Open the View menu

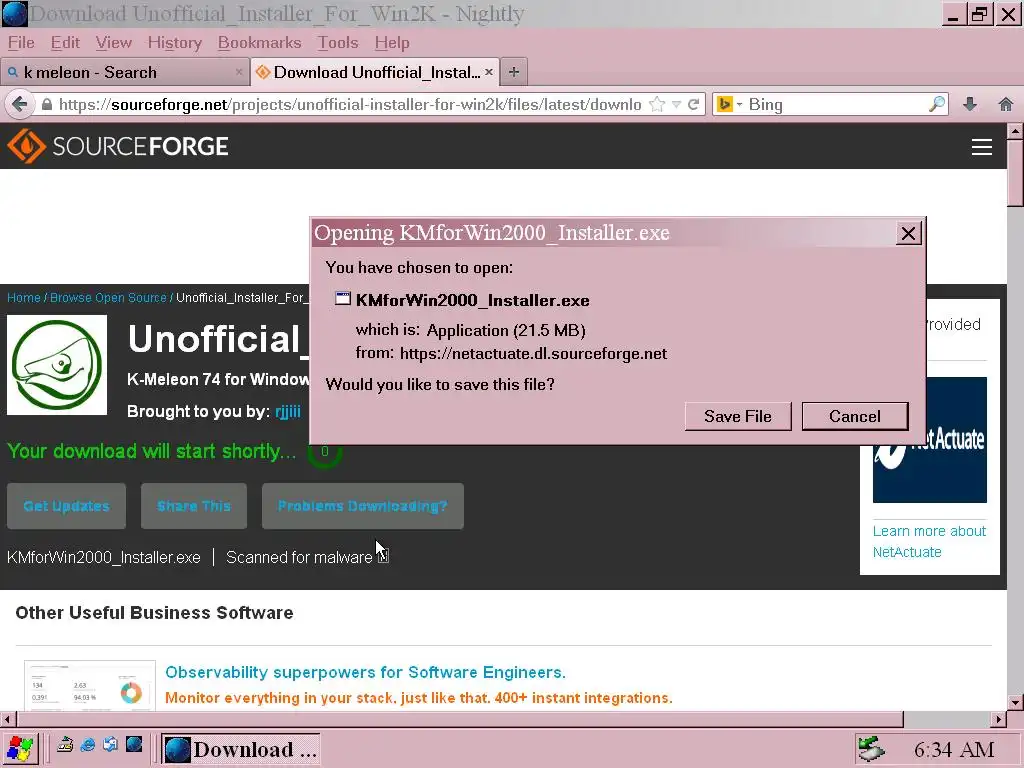pyautogui.click(x=114, y=42)
